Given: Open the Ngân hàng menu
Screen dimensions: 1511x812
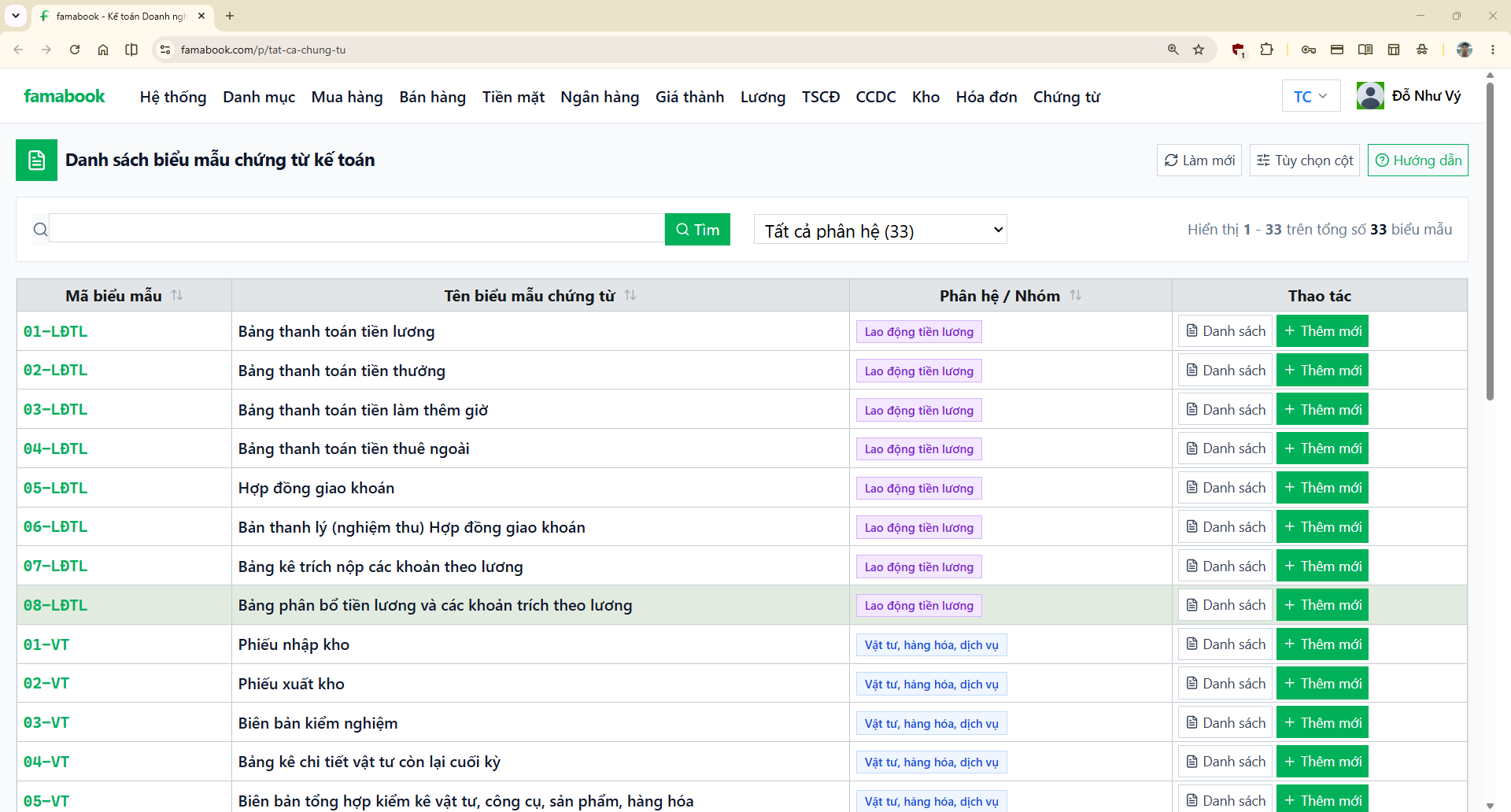Looking at the screenshot, I should tap(600, 97).
